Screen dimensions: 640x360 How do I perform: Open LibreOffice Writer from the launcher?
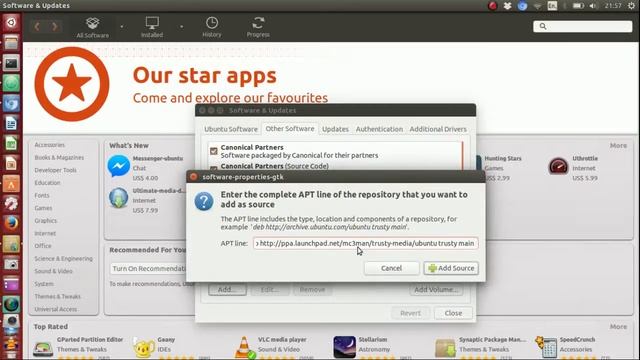coord(11,123)
